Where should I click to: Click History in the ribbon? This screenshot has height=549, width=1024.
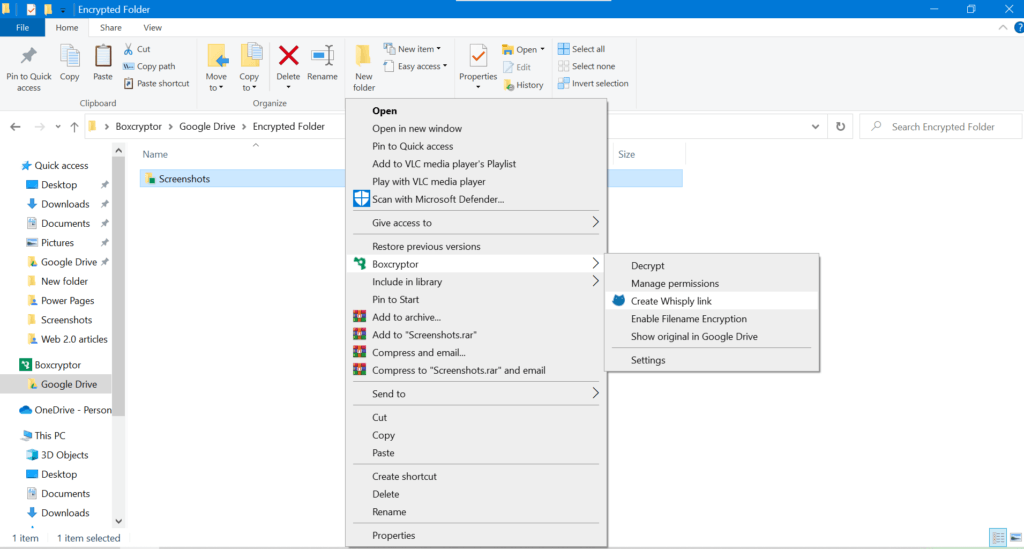(524, 85)
